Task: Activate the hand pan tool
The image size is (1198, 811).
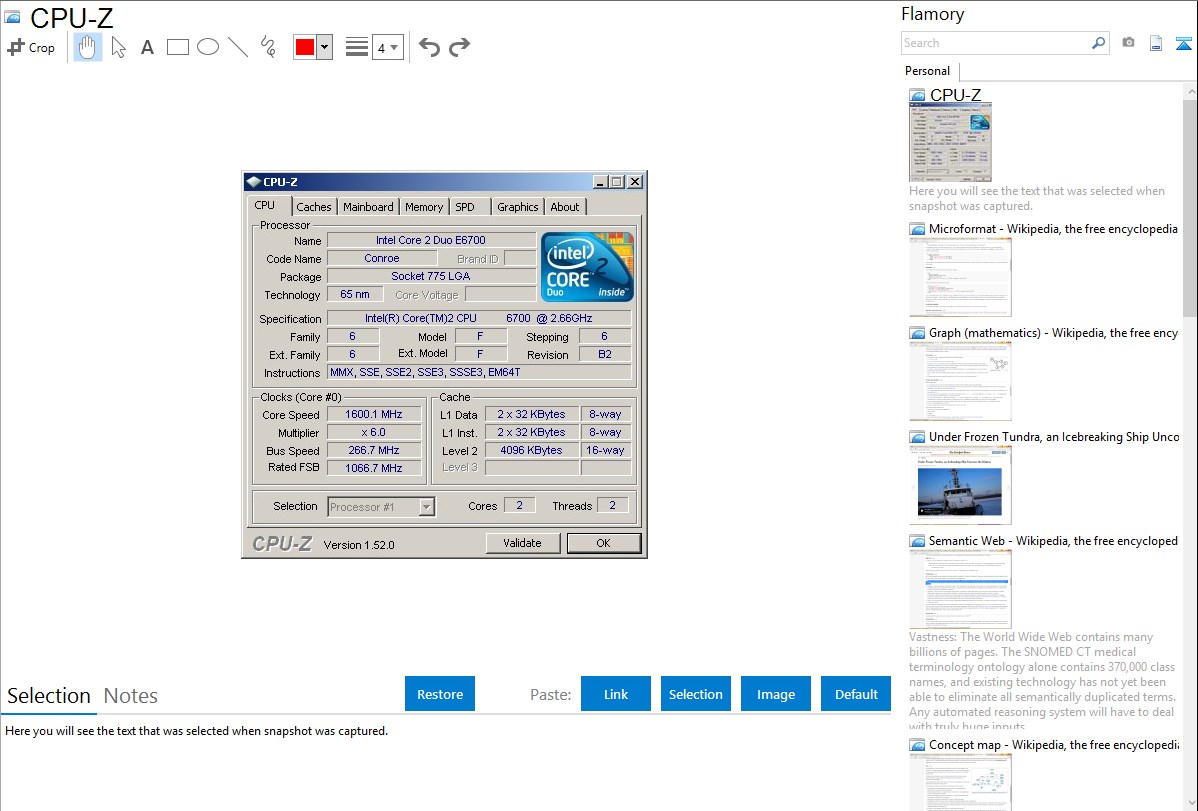Action: [x=88, y=47]
